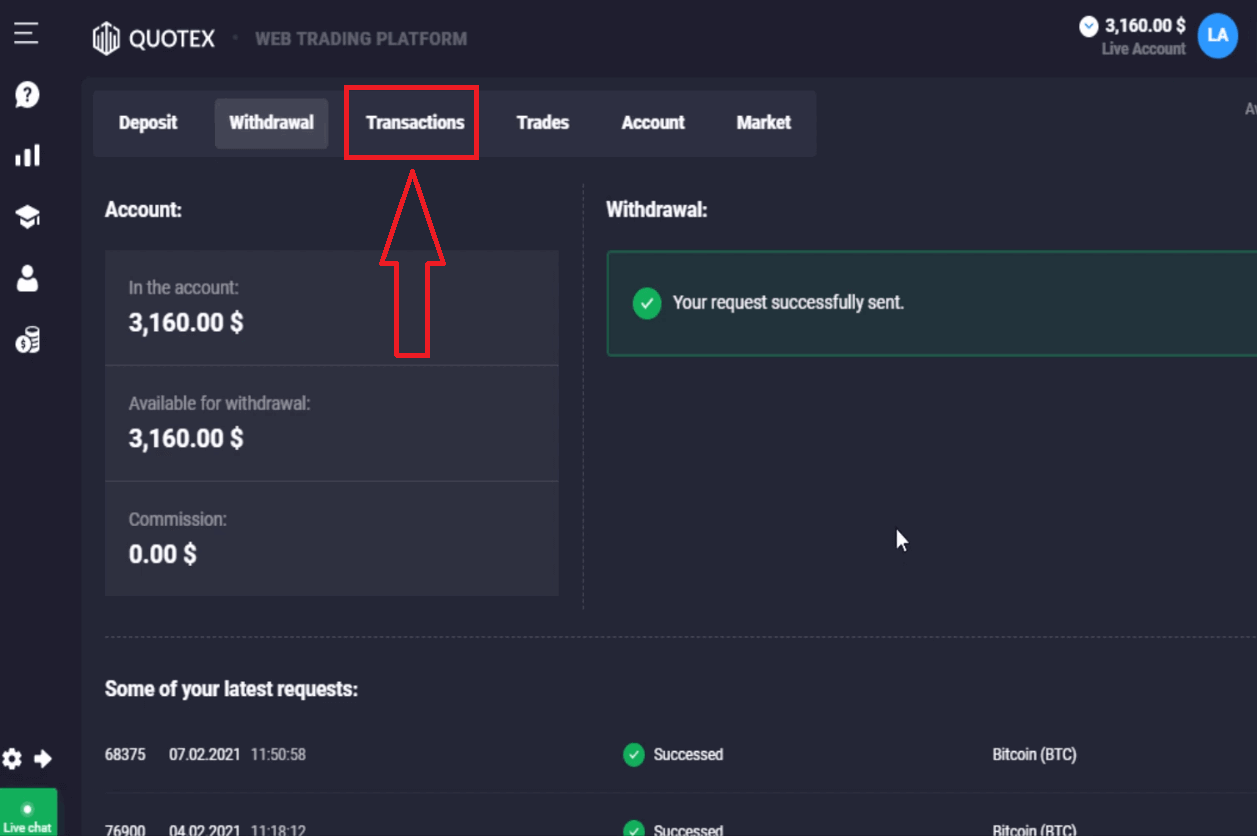The height and width of the screenshot is (836, 1257).
Task: Click the Quotex logo
Action: click(152, 37)
